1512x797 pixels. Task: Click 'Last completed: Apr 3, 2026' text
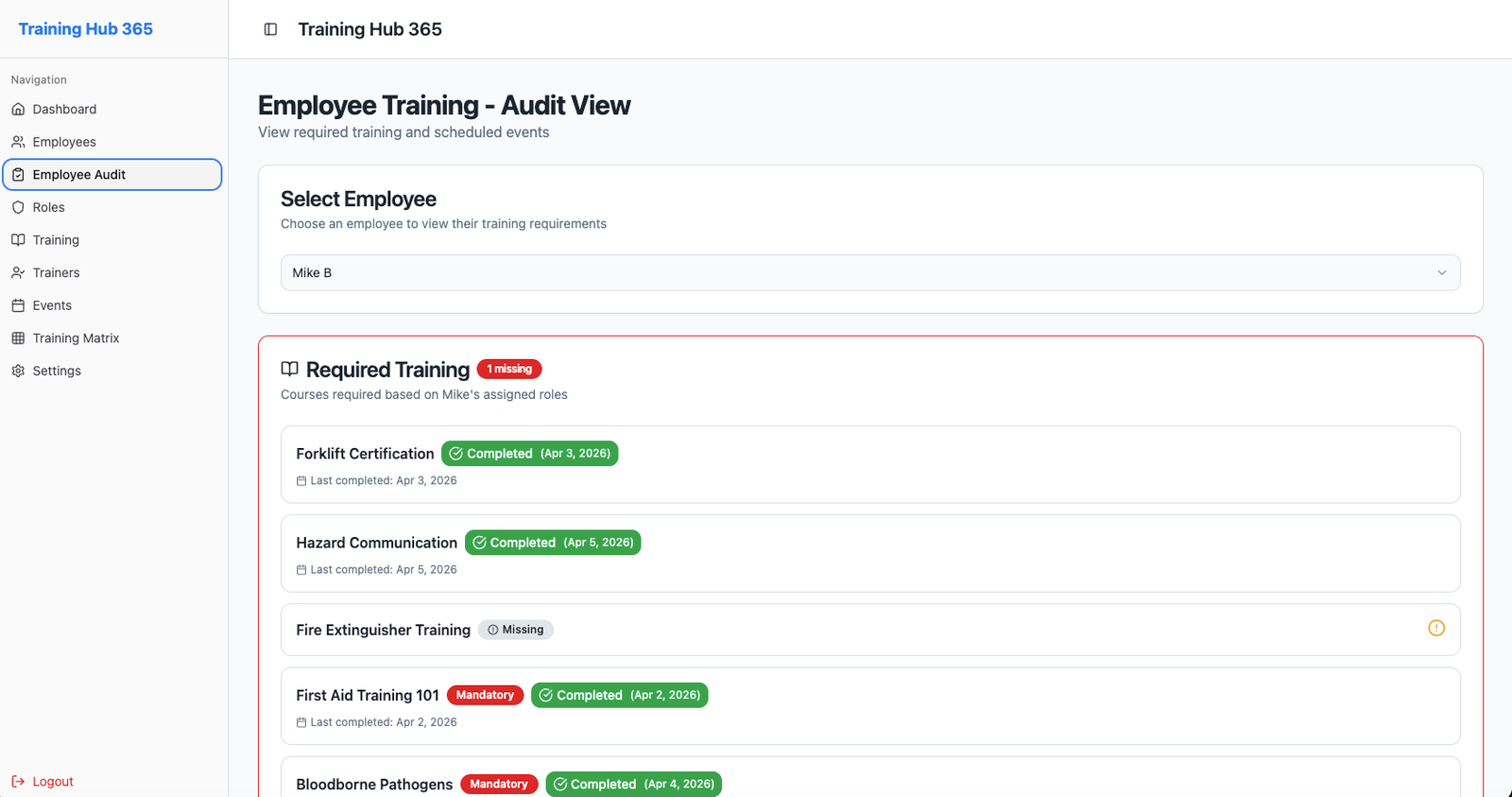pos(384,480)
